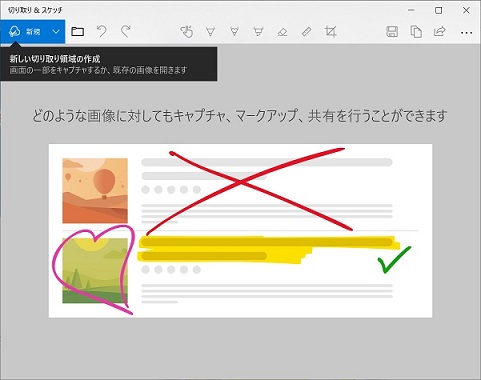The width and height of the screenshot is (481, 380).
Task: Open the see more ellipsis menu
Action: click(466, 32)
